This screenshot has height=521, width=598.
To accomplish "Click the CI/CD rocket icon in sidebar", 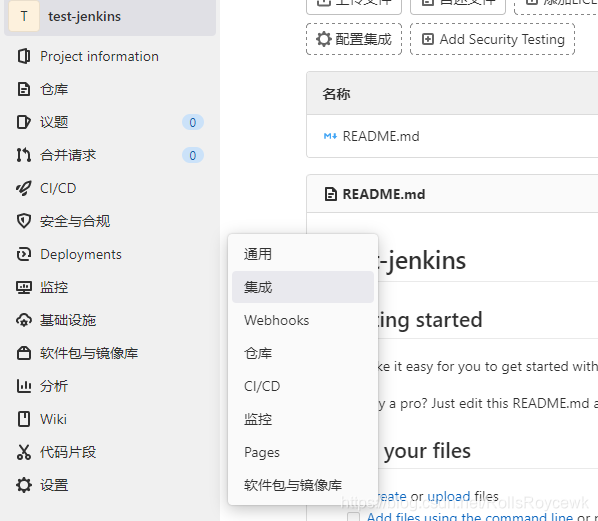I will point(24,188).
